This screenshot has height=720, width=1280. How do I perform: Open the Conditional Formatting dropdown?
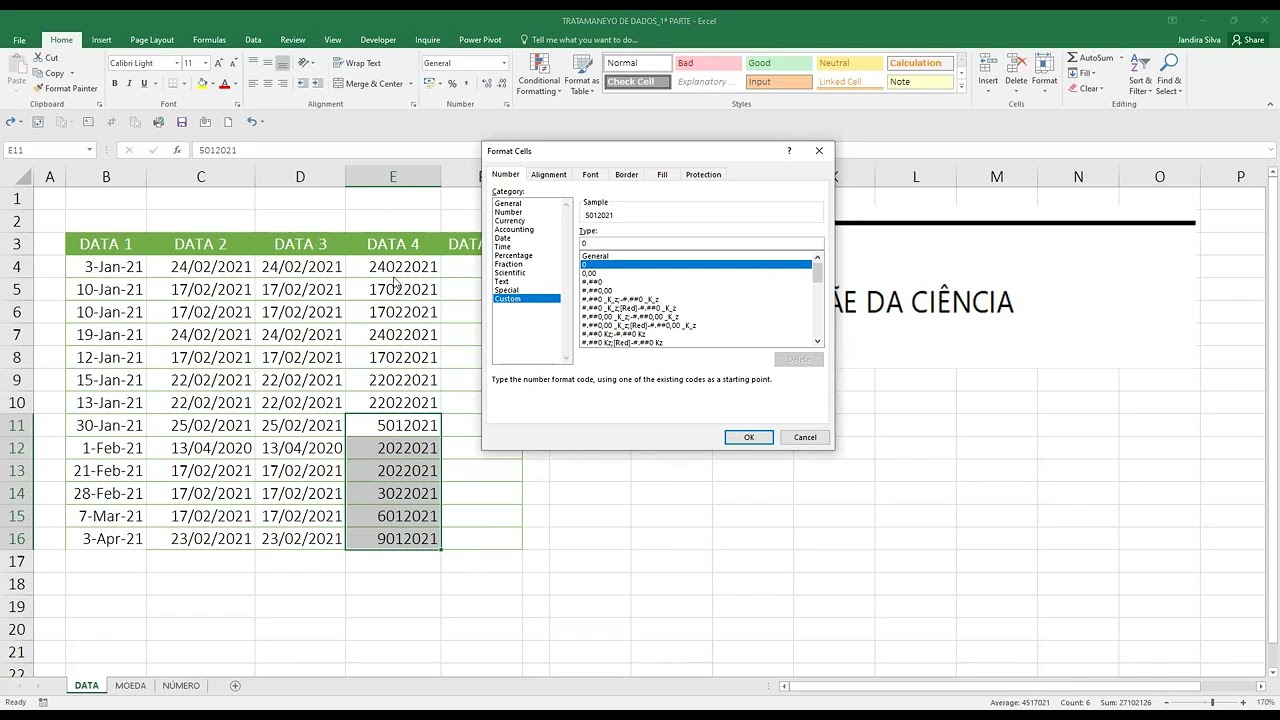[x=539, y=74]
